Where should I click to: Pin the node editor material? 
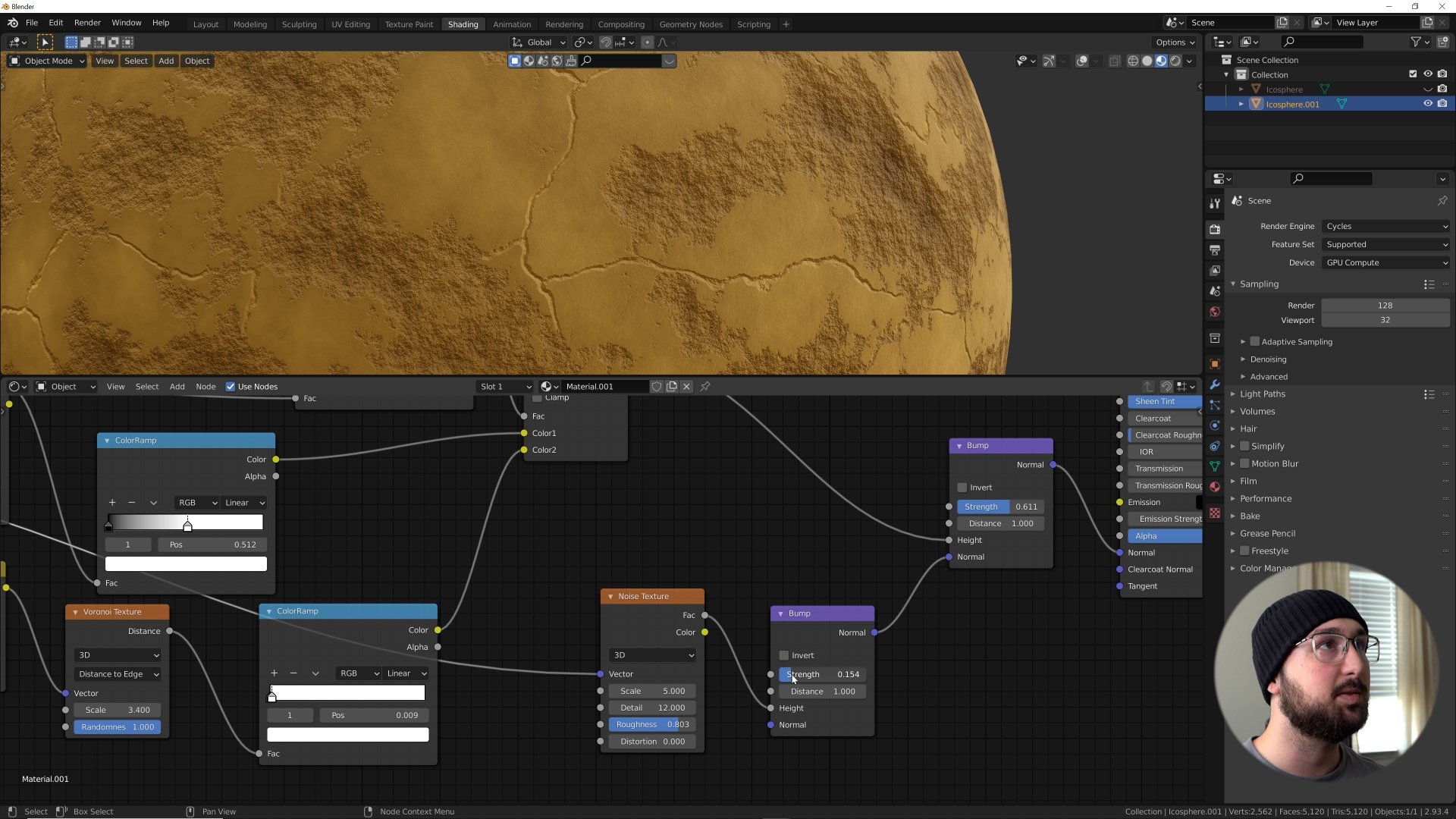[705, 387]
